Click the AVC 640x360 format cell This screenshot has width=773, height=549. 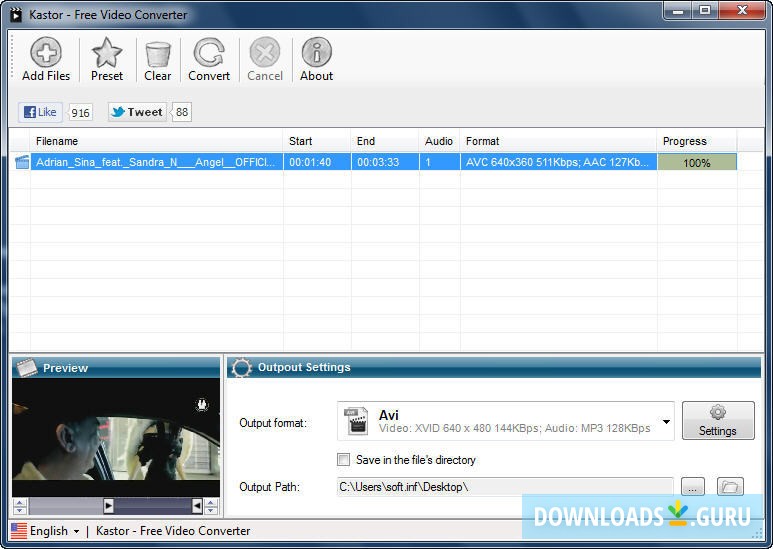pyautogui.click(x=558, y=162)
